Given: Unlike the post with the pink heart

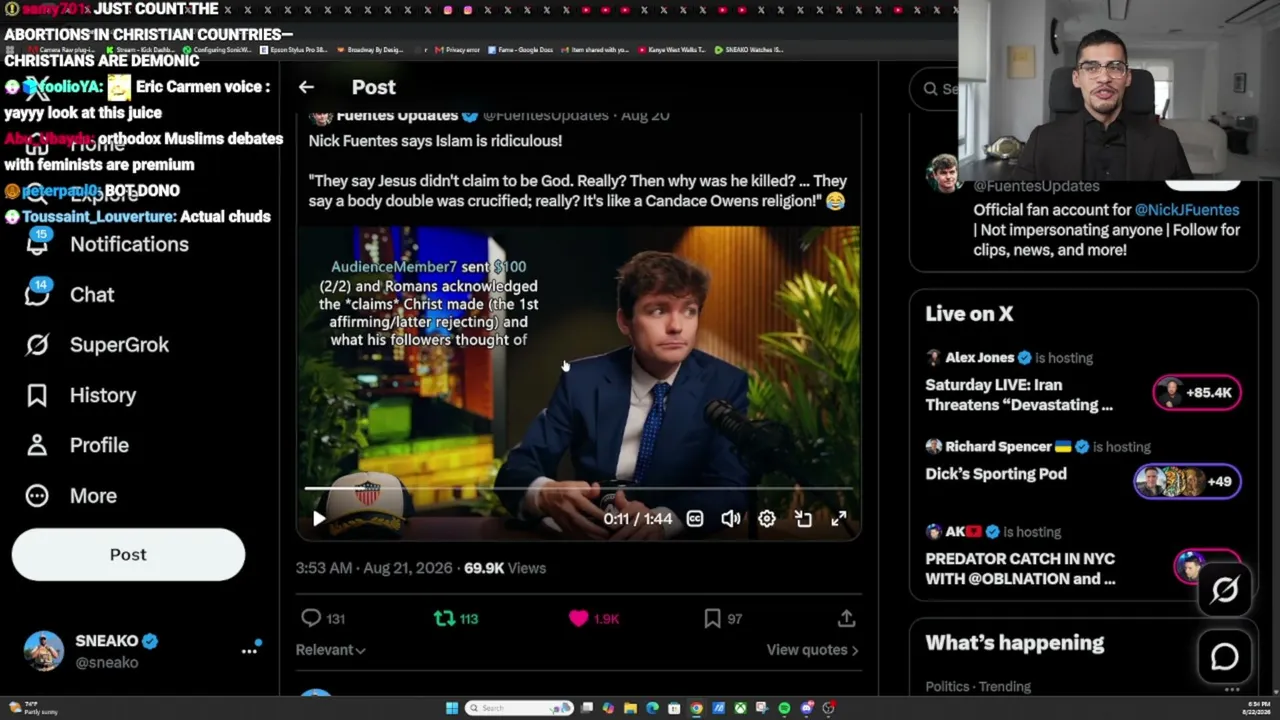Looking at the screenshot, I should click(x=578, y=618).
